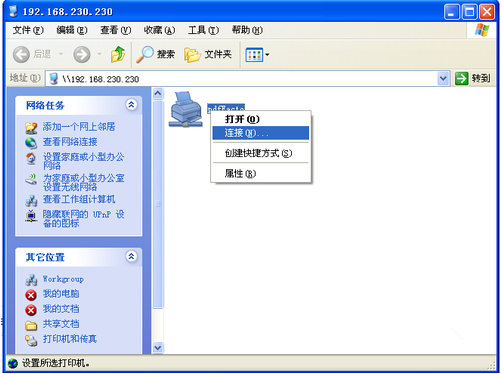Image resolution: width=501 pixels, height=374 pixels.
Task: Toggle the Folders (文件夹) pane button
Action: [x=208, y=54]
